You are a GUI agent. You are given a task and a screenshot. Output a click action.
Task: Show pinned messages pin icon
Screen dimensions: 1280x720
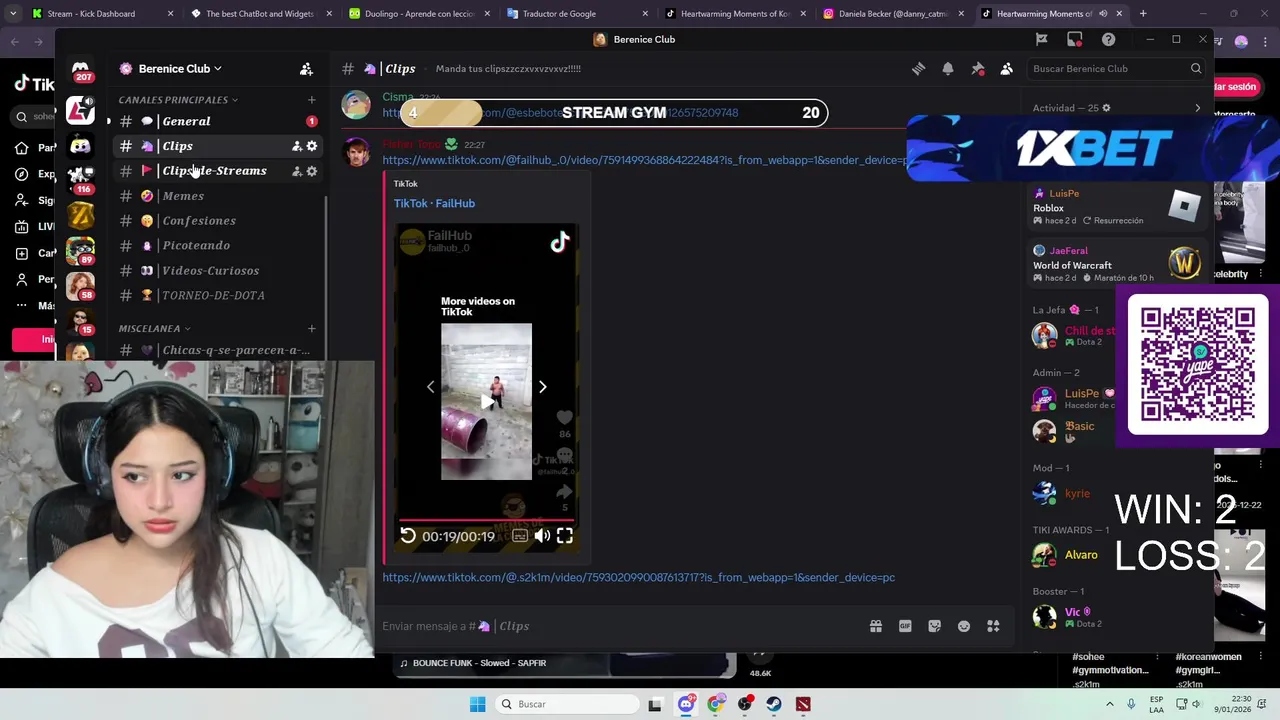coord(978,69)
